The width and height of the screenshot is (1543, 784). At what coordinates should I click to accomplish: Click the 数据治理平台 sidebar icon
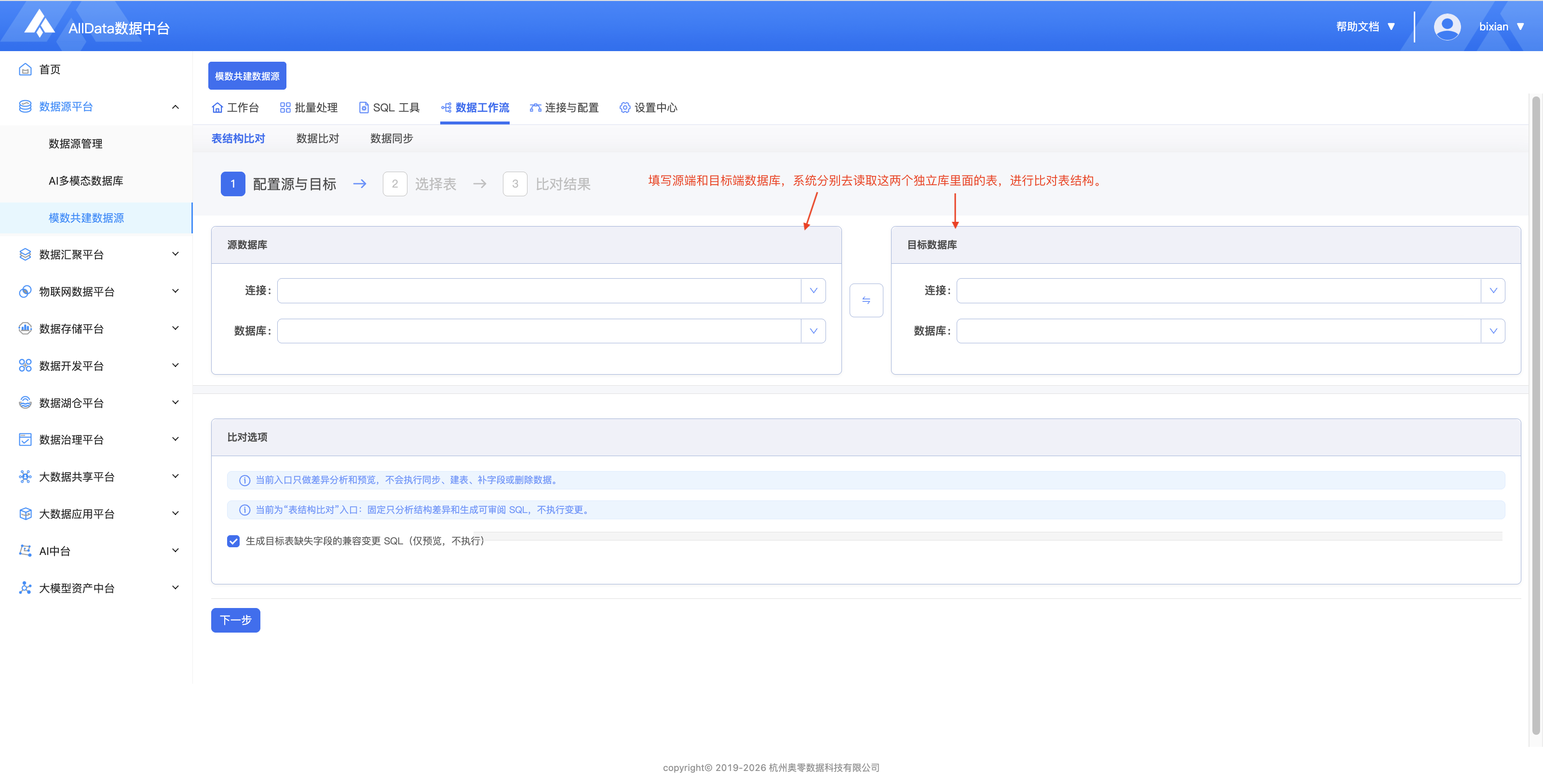(25, 440)
